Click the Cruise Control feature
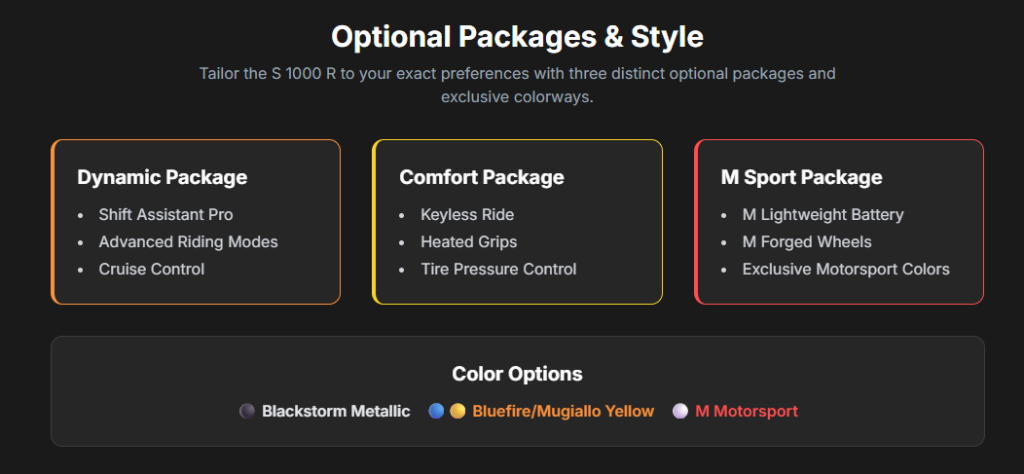Viewport: 1024px width, 474px height. pyautogui.click(x=151, y=269)
